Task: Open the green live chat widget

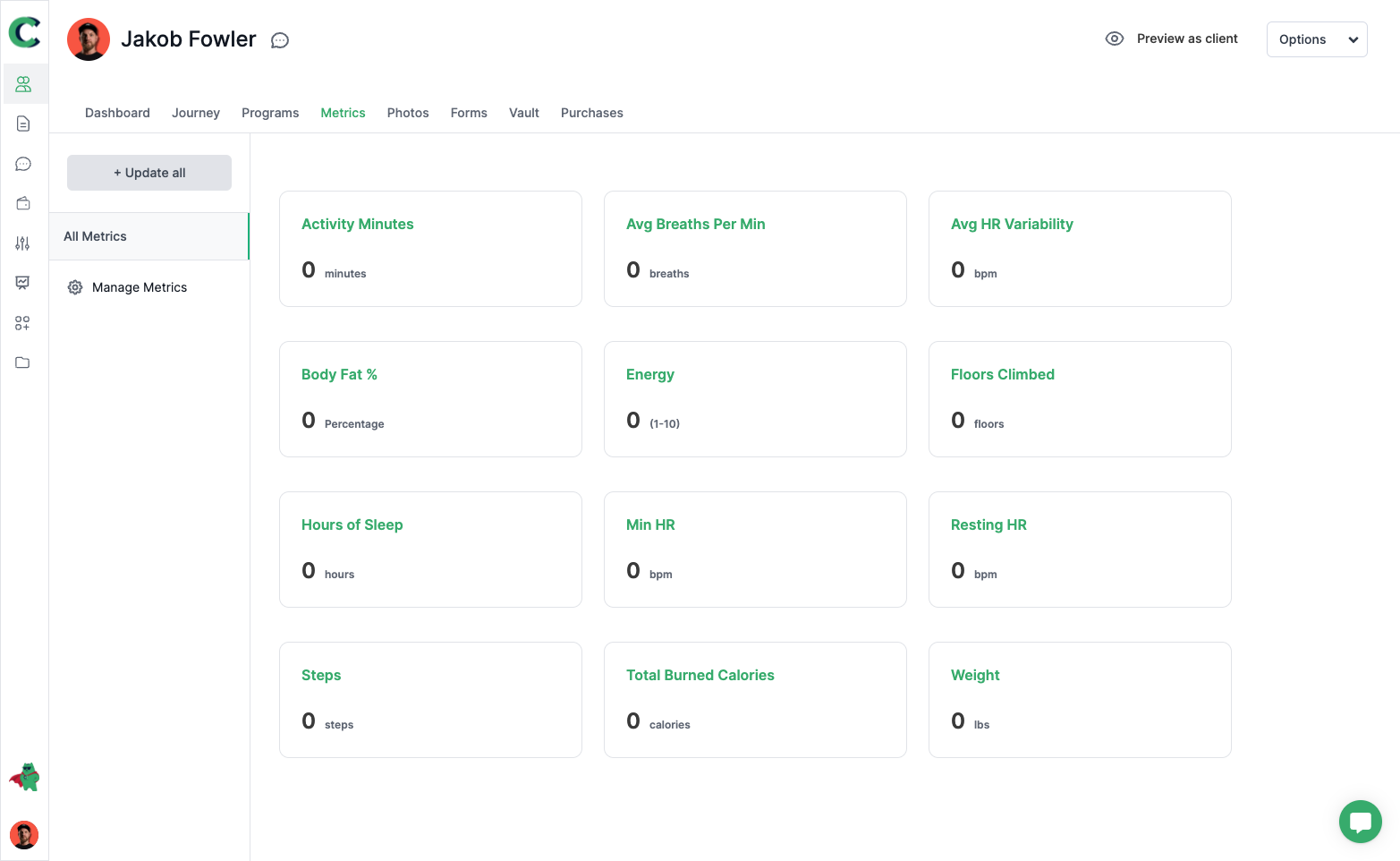Action: tap(1361, 822)
